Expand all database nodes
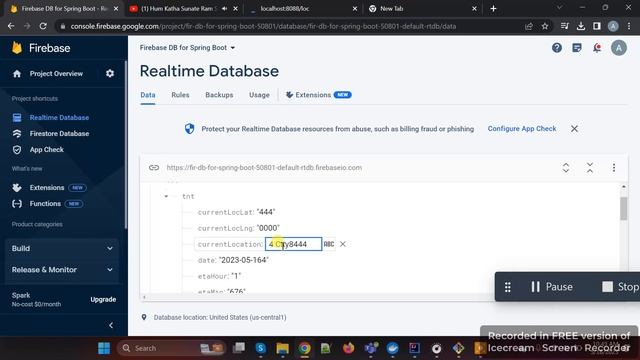The width and height of the screenshot is (640, 360). point(566,167)
